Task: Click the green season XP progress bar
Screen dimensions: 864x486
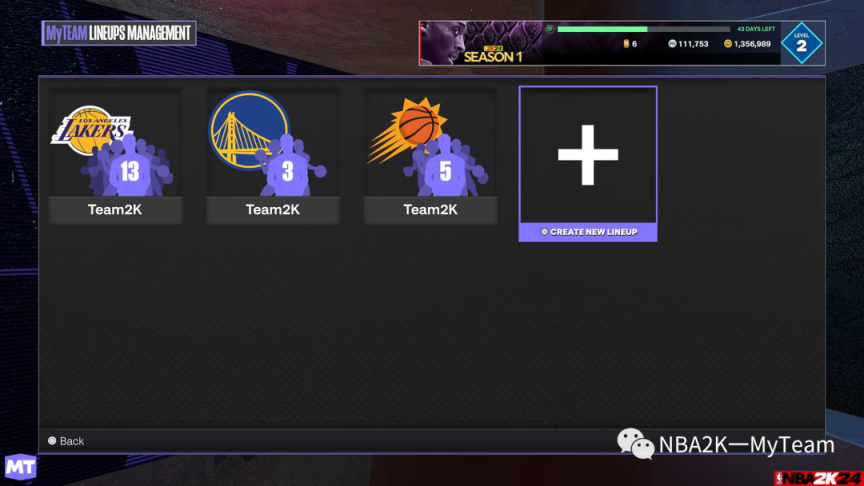Action: pos(644,29)
